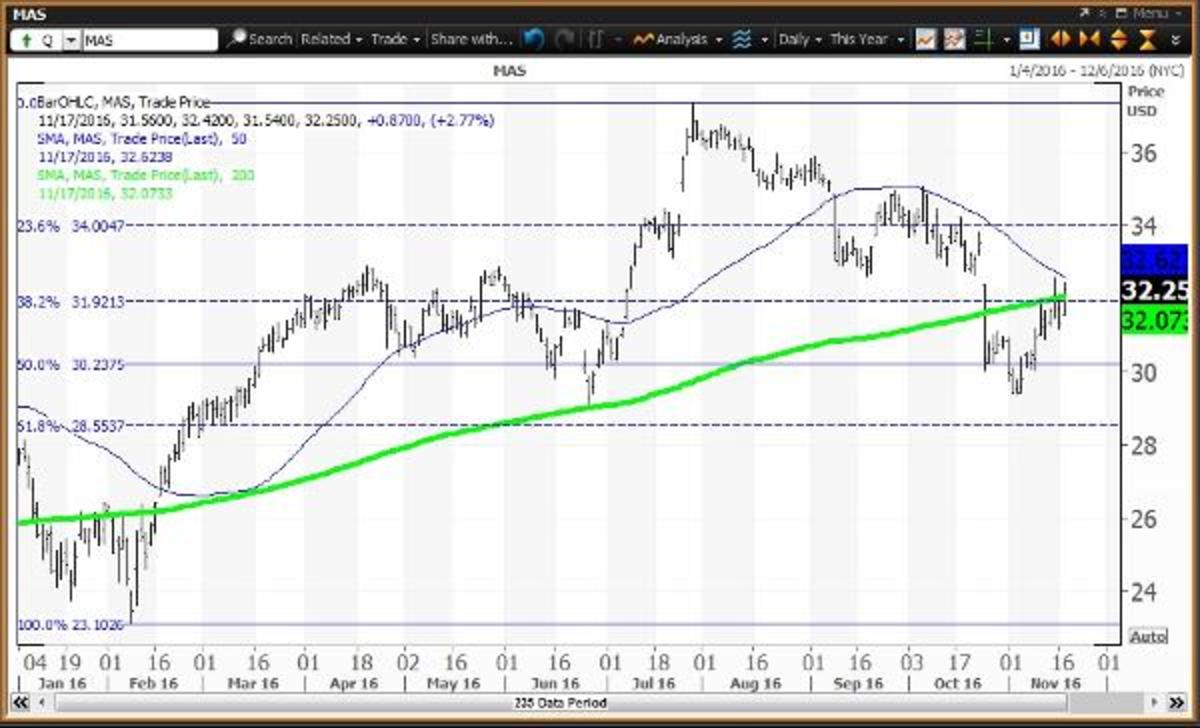Open the Trade dropdown menu
The width and height of the screenshot is (1200, 728).
[396, 39]
